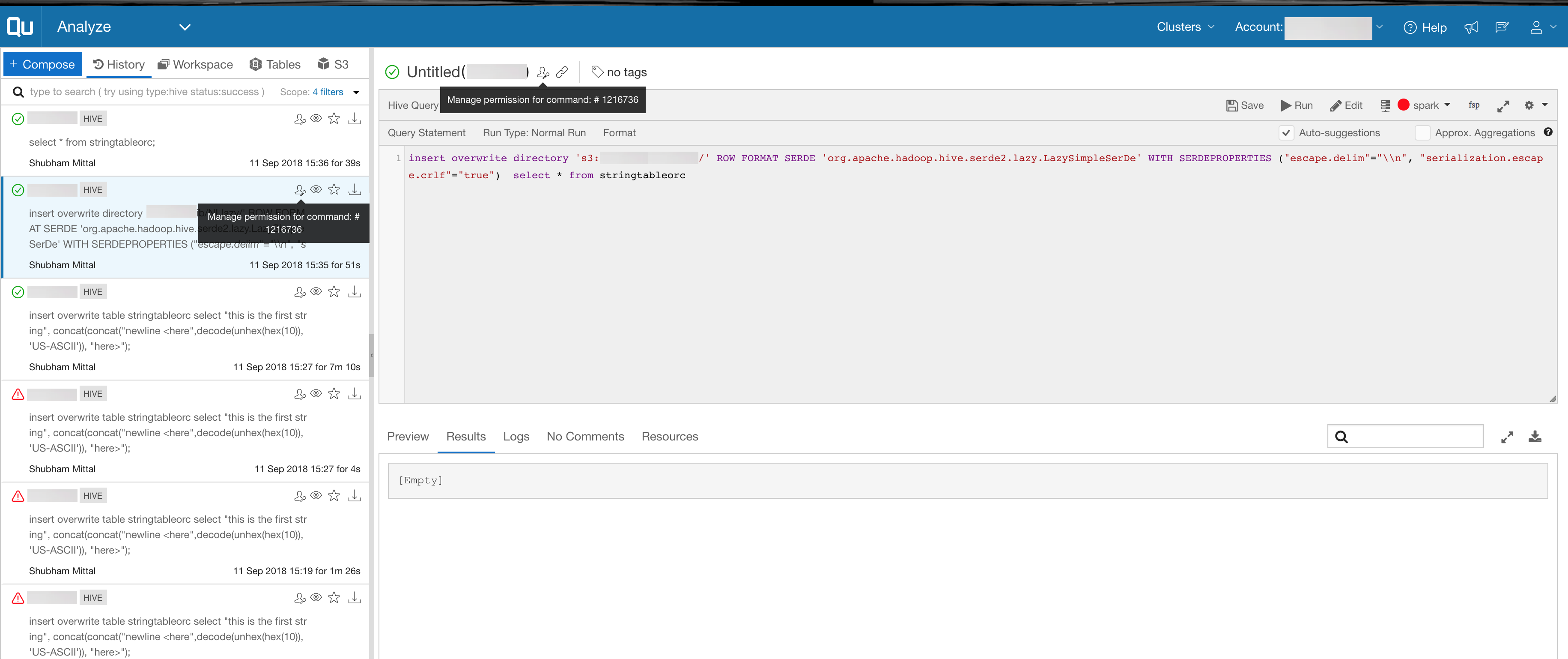Image resolution: width=1568 pixels, height=659 pixels.
Task: Star the select * from stringtableorc command
Action: pyautogui.click(x=334, y=119)
